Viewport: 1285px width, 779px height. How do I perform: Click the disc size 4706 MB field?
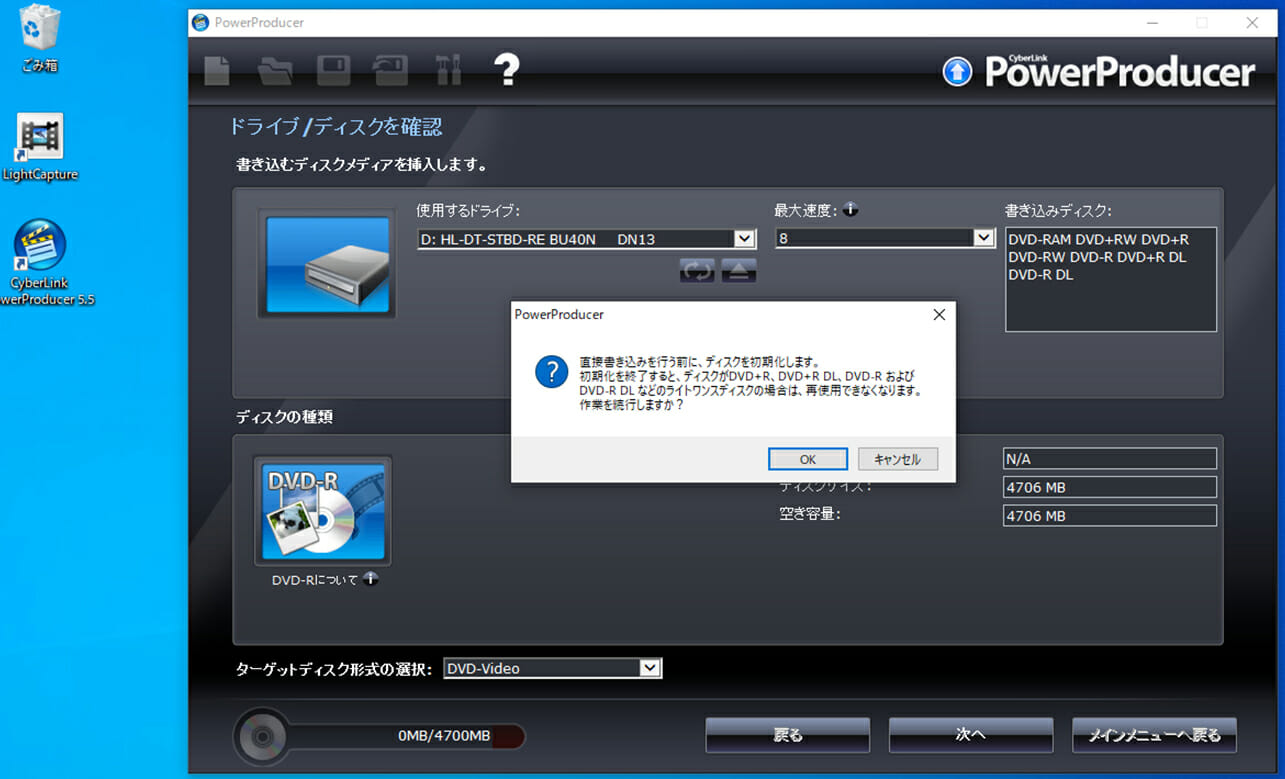point(1110,487)
